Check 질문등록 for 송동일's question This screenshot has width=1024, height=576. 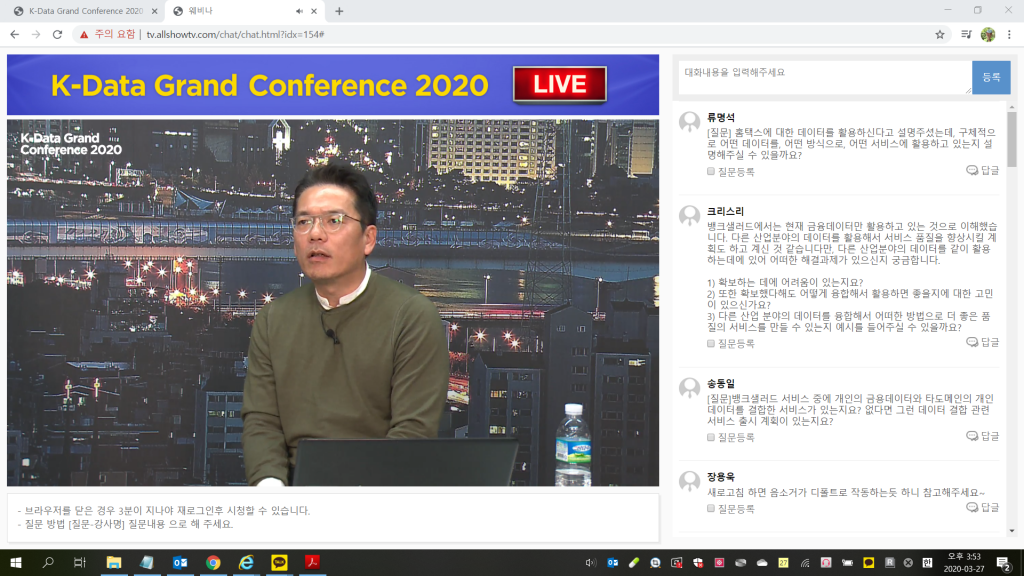coord(711,438)
